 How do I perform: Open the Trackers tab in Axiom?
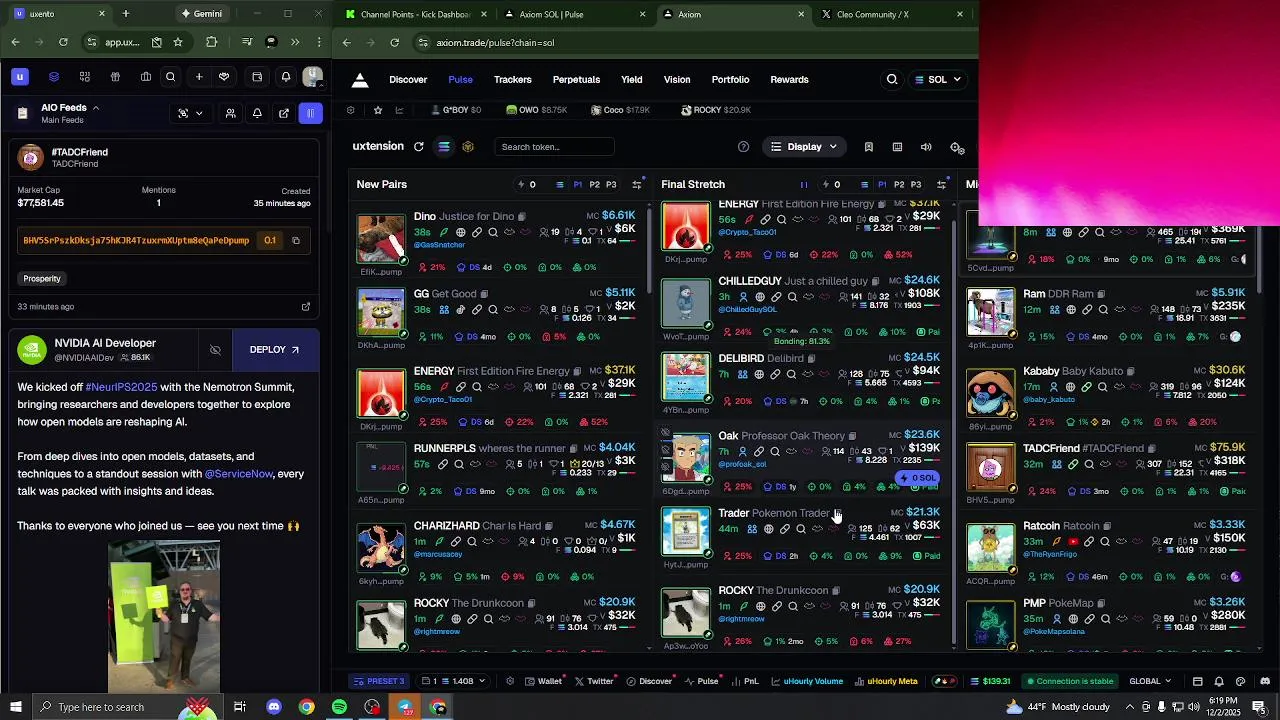513,80
